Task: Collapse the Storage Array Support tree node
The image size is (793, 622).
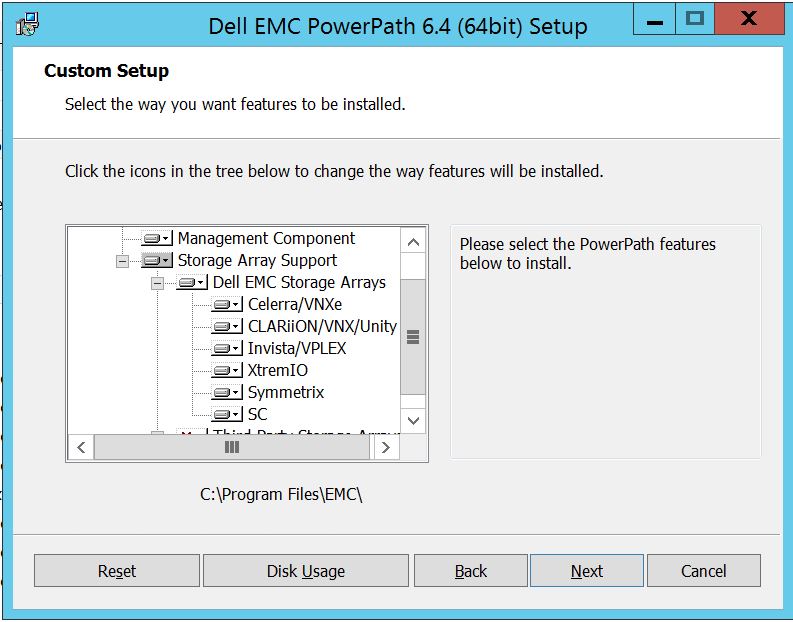Action: tap(122, 261)
